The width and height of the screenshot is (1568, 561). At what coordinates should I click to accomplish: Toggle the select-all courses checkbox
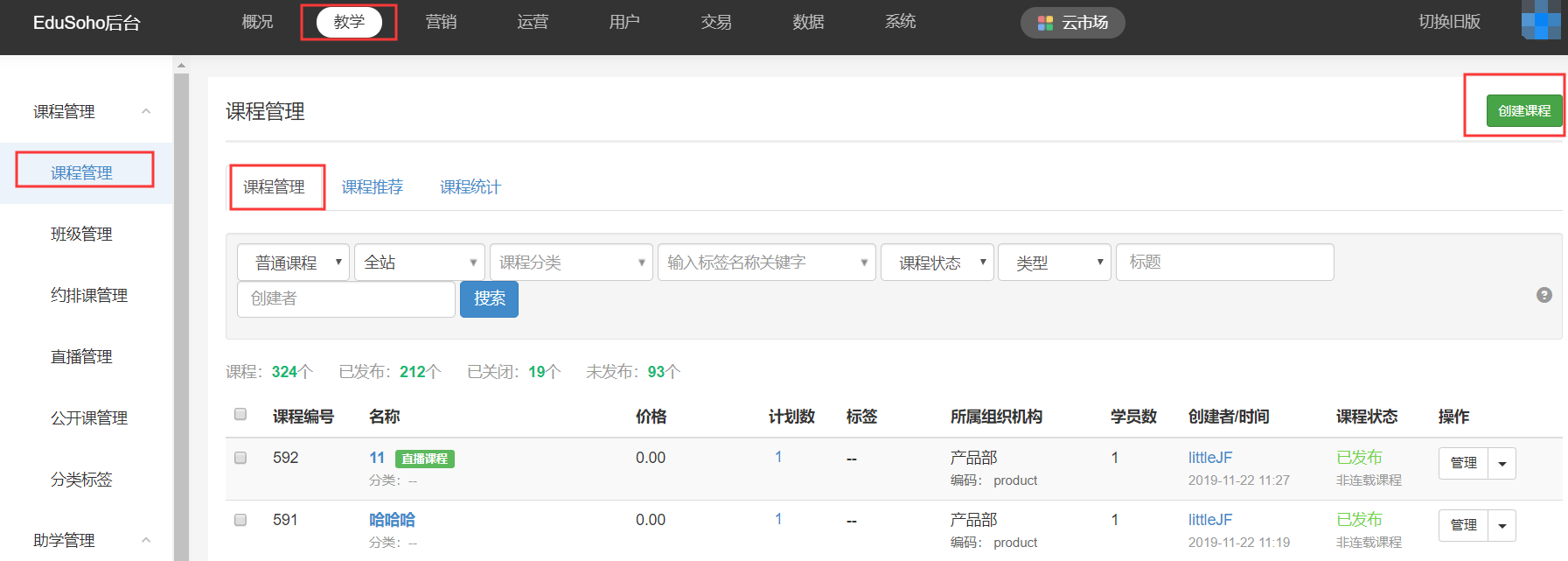click(240, 415)
